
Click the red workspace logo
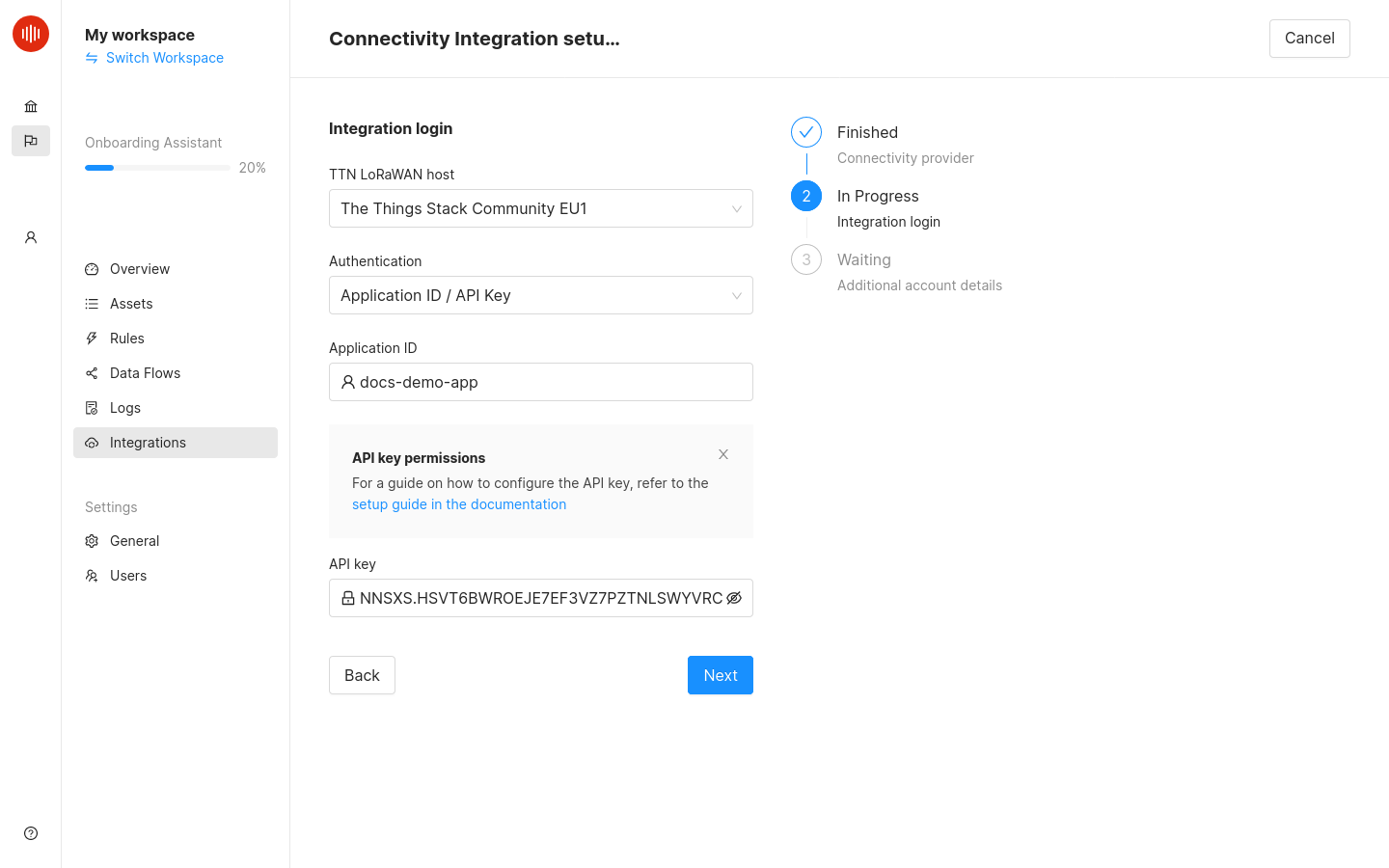click(30, 33)
